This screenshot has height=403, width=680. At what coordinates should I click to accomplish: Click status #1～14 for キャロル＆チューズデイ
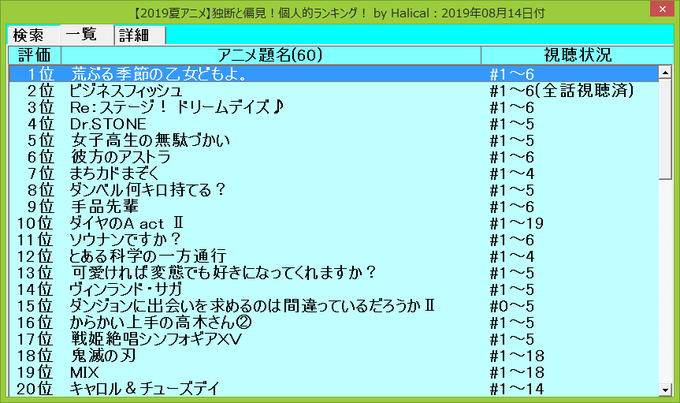click(x=517, y=389)
